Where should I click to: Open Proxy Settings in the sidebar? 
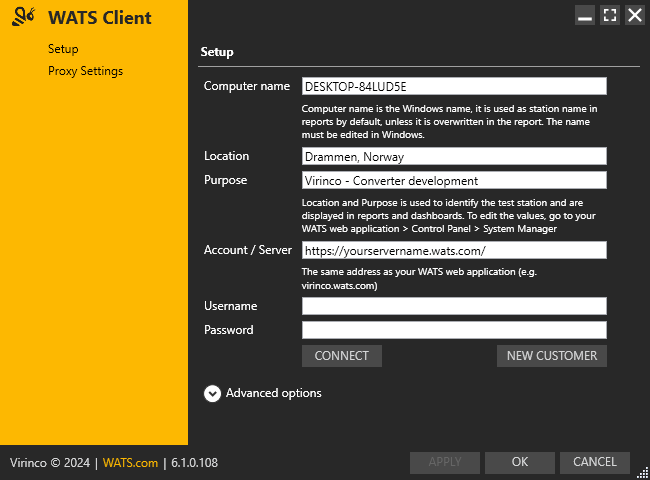tap(85, 71)
